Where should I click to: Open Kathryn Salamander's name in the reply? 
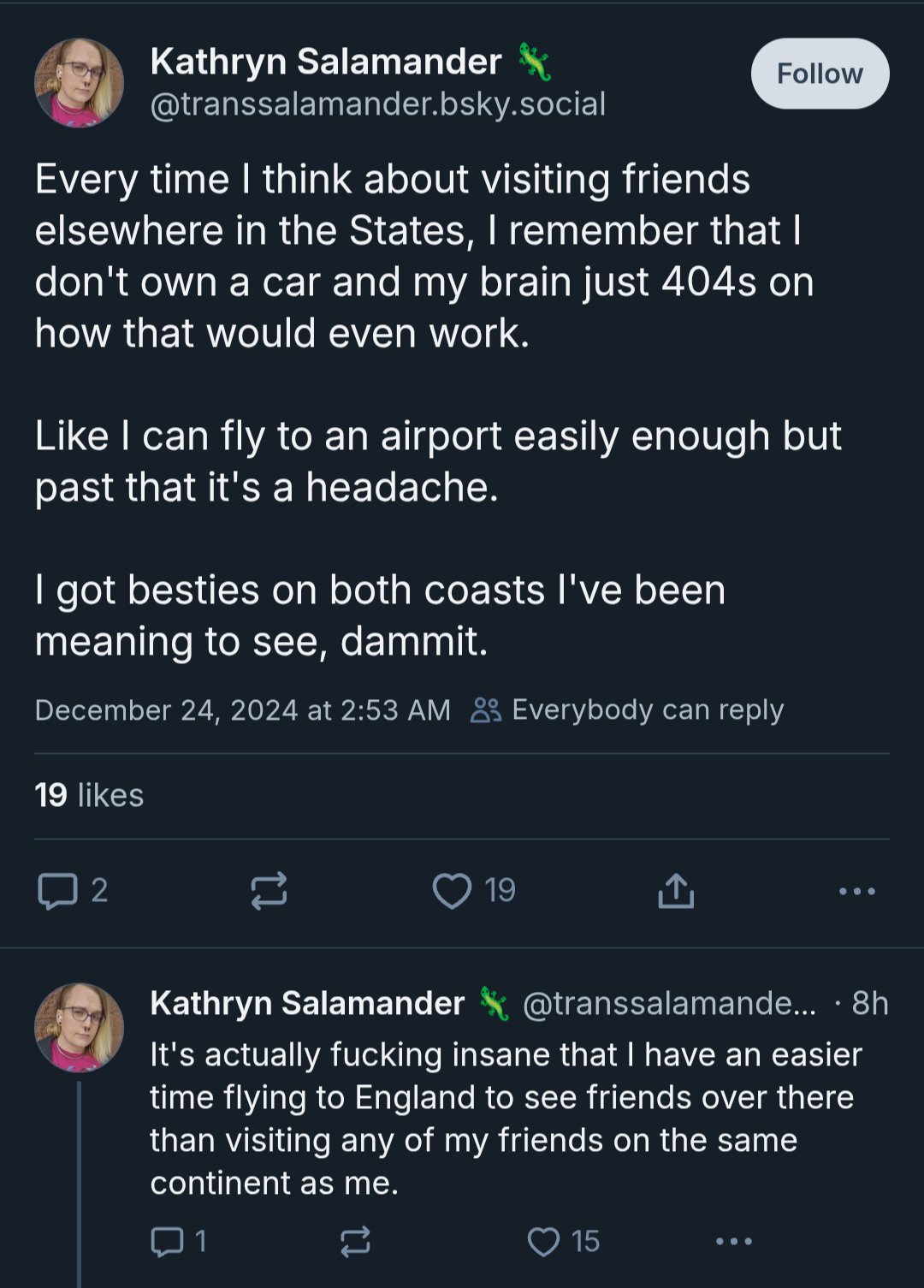click(x=307, y=1003)
